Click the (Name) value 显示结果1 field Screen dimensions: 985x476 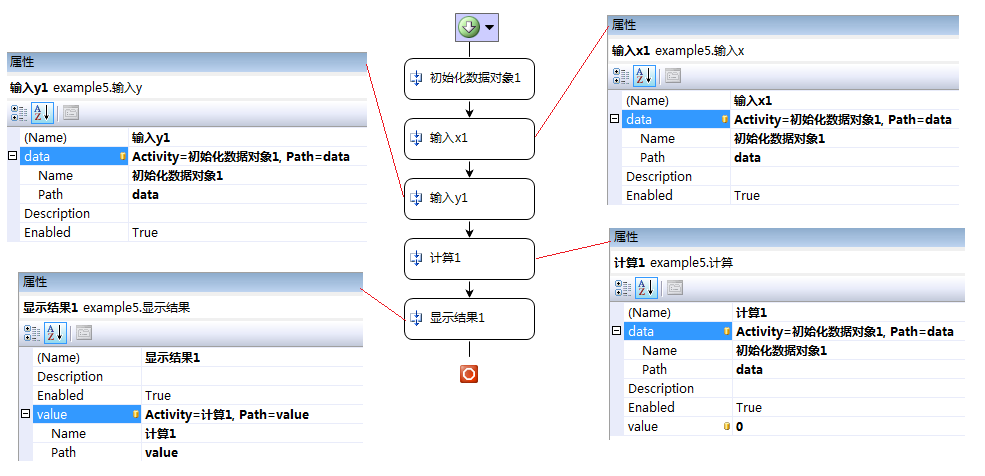click(253, 358)
